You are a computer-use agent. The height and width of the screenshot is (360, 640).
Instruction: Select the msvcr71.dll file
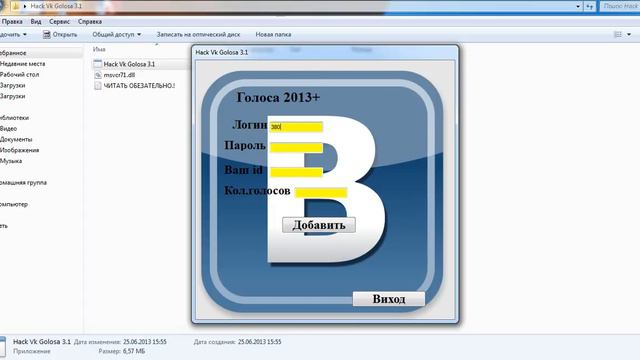coord(119,75)
